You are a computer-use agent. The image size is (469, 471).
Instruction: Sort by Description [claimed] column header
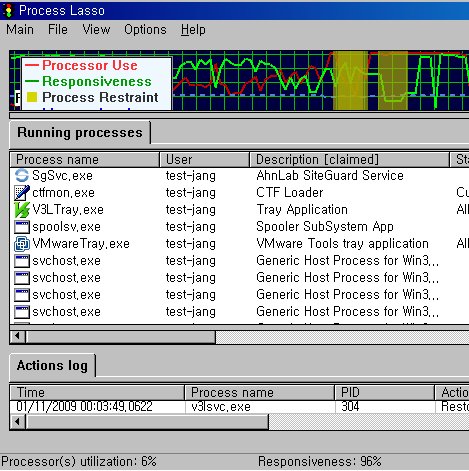[x=349, y=160]
